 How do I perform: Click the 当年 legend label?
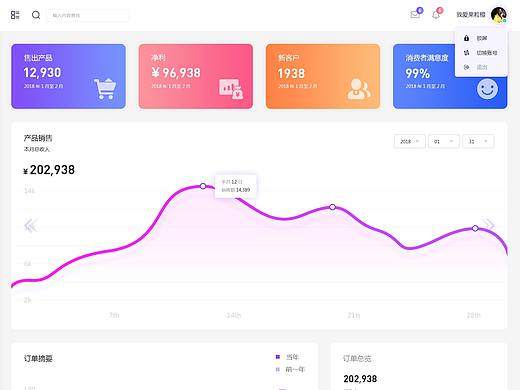pos(292,357)
